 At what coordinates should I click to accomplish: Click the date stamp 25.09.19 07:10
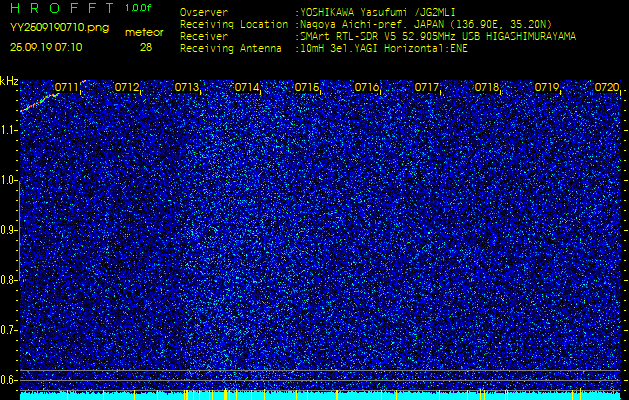coord(46,47)
